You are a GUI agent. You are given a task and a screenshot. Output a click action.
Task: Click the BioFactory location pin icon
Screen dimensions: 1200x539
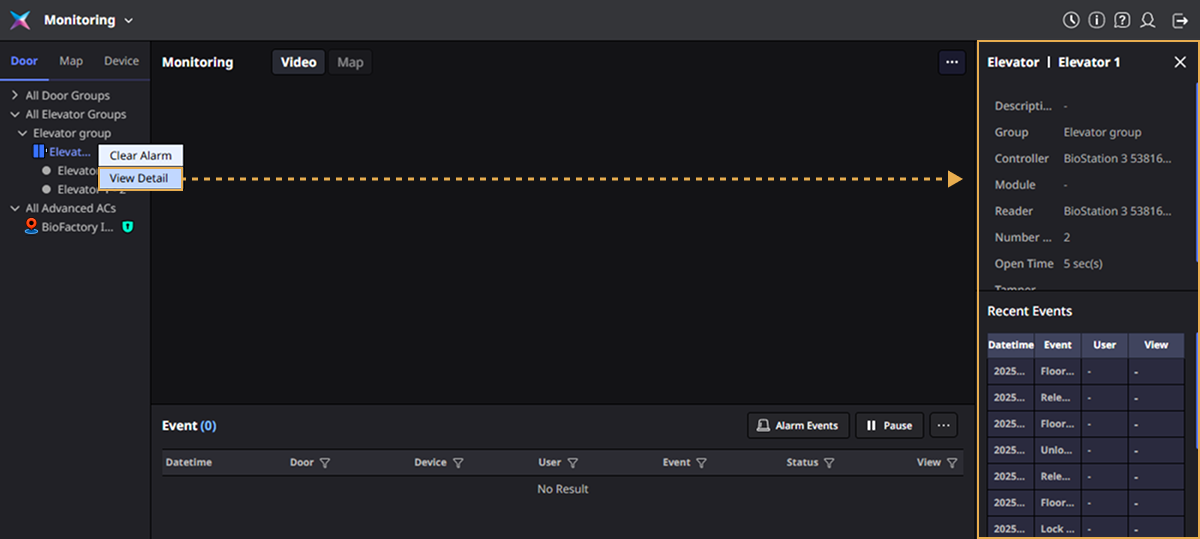tap(31, 227)
